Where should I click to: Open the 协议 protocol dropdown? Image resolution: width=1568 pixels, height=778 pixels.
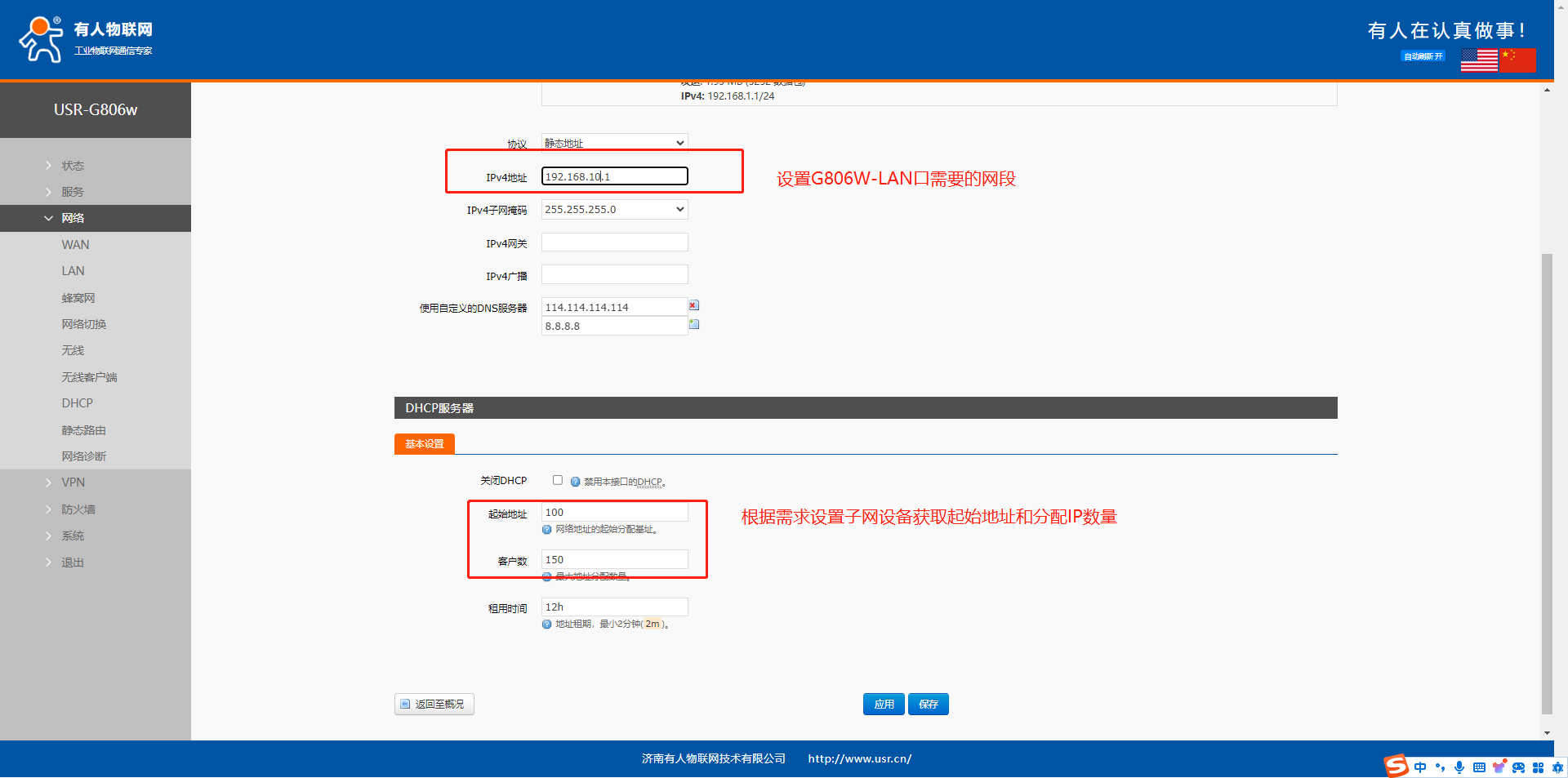click(x=614, y=143)
